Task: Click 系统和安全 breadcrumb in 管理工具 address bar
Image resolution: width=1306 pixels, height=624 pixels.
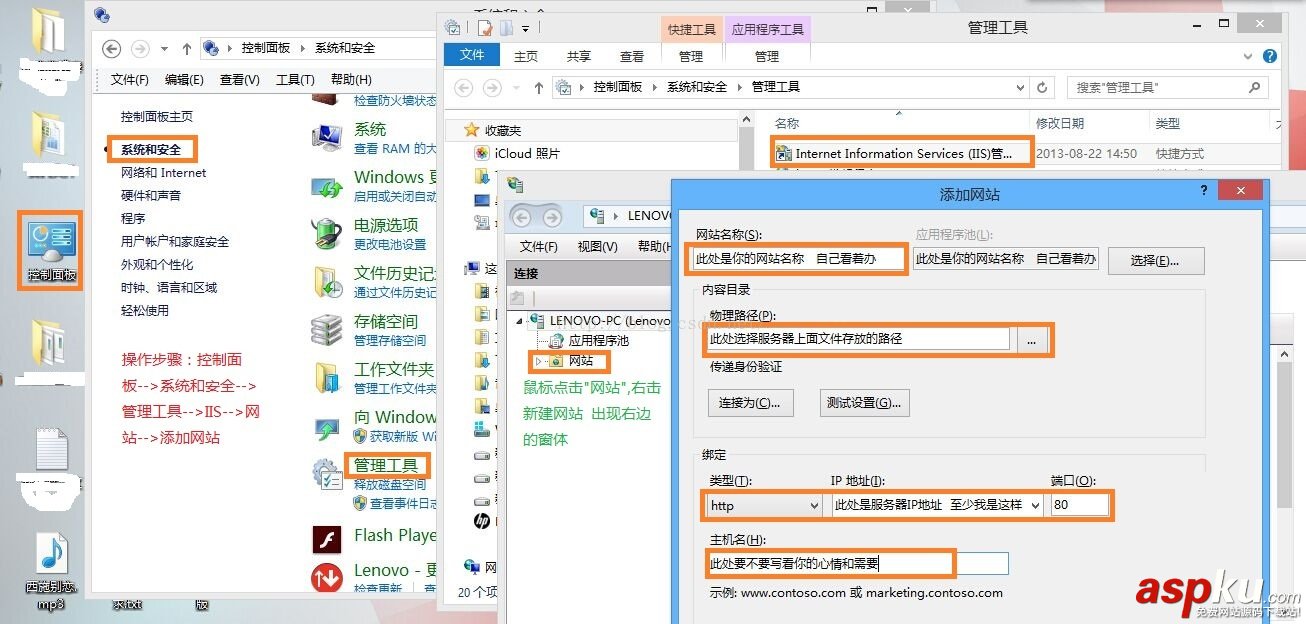Action: [697, 87]
